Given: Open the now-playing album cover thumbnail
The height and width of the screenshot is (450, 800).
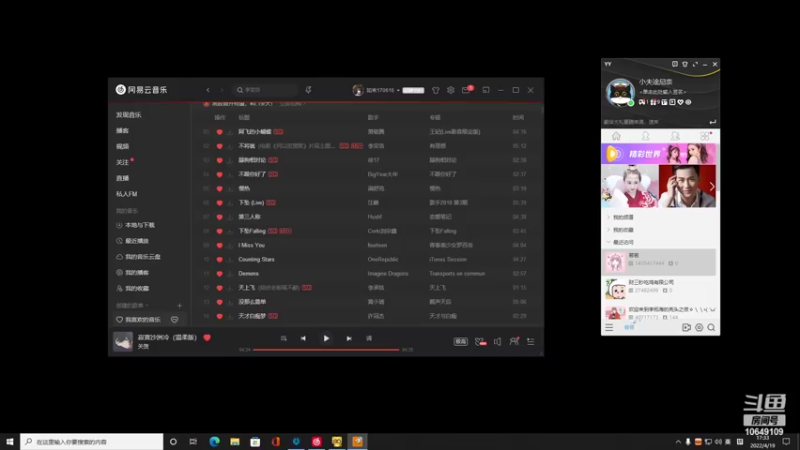Looking at the screenshot, I should pyautogui.click(x=123, y=341).
